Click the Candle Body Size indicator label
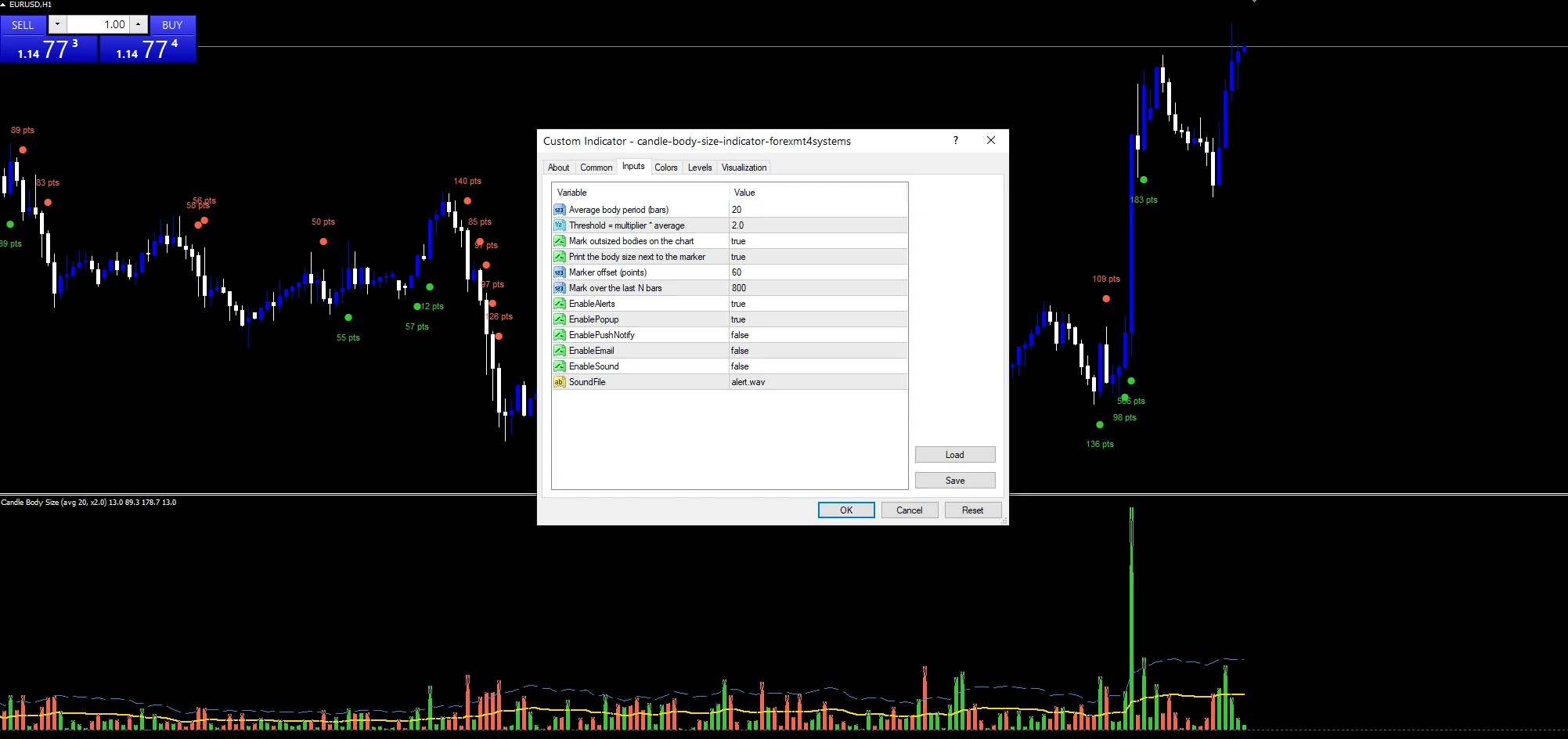The image size is (1568, 739). [x=88, y=503]
